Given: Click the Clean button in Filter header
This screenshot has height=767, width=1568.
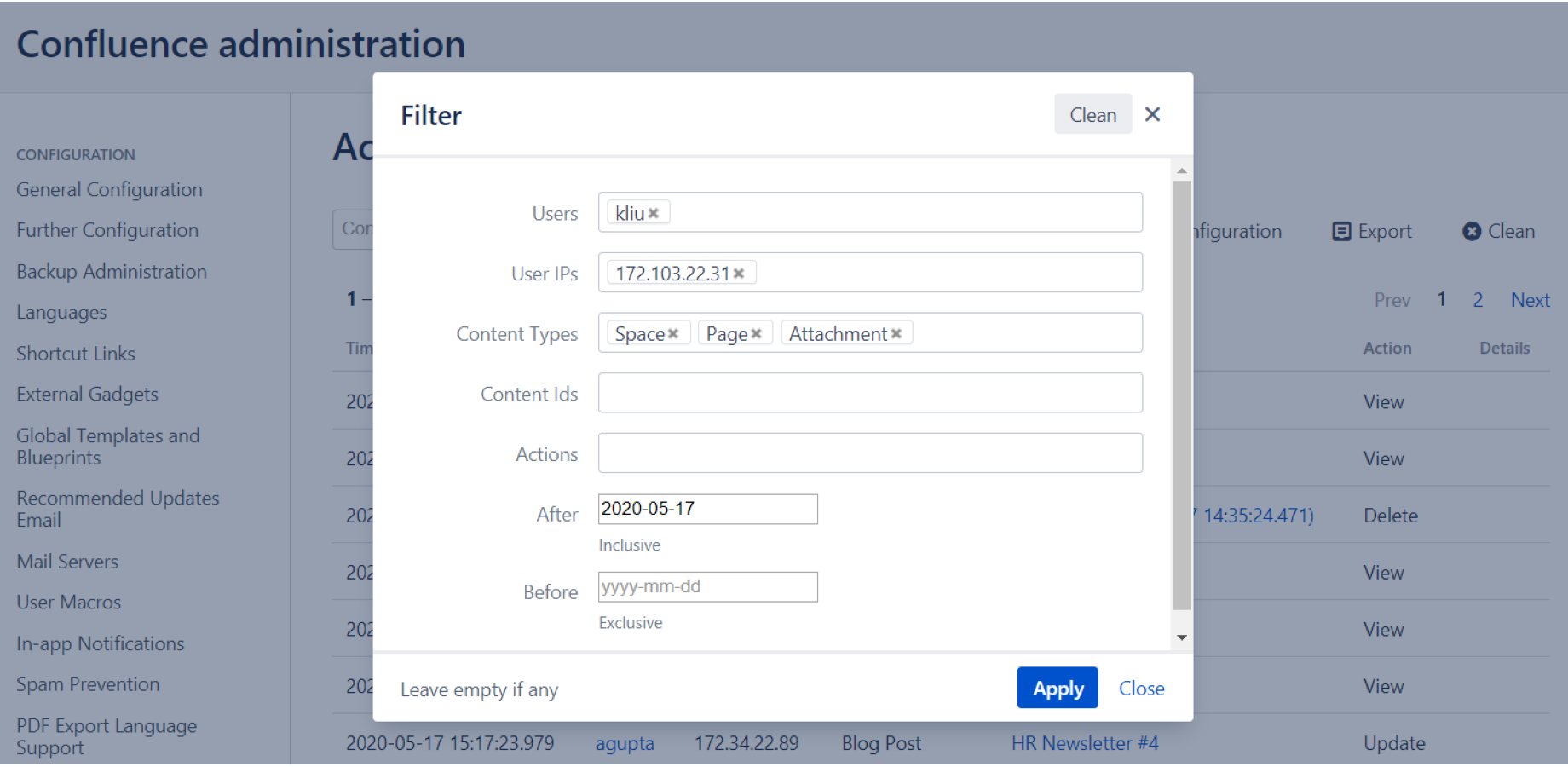Looking at the screenshot, I should coord(1093,114).
